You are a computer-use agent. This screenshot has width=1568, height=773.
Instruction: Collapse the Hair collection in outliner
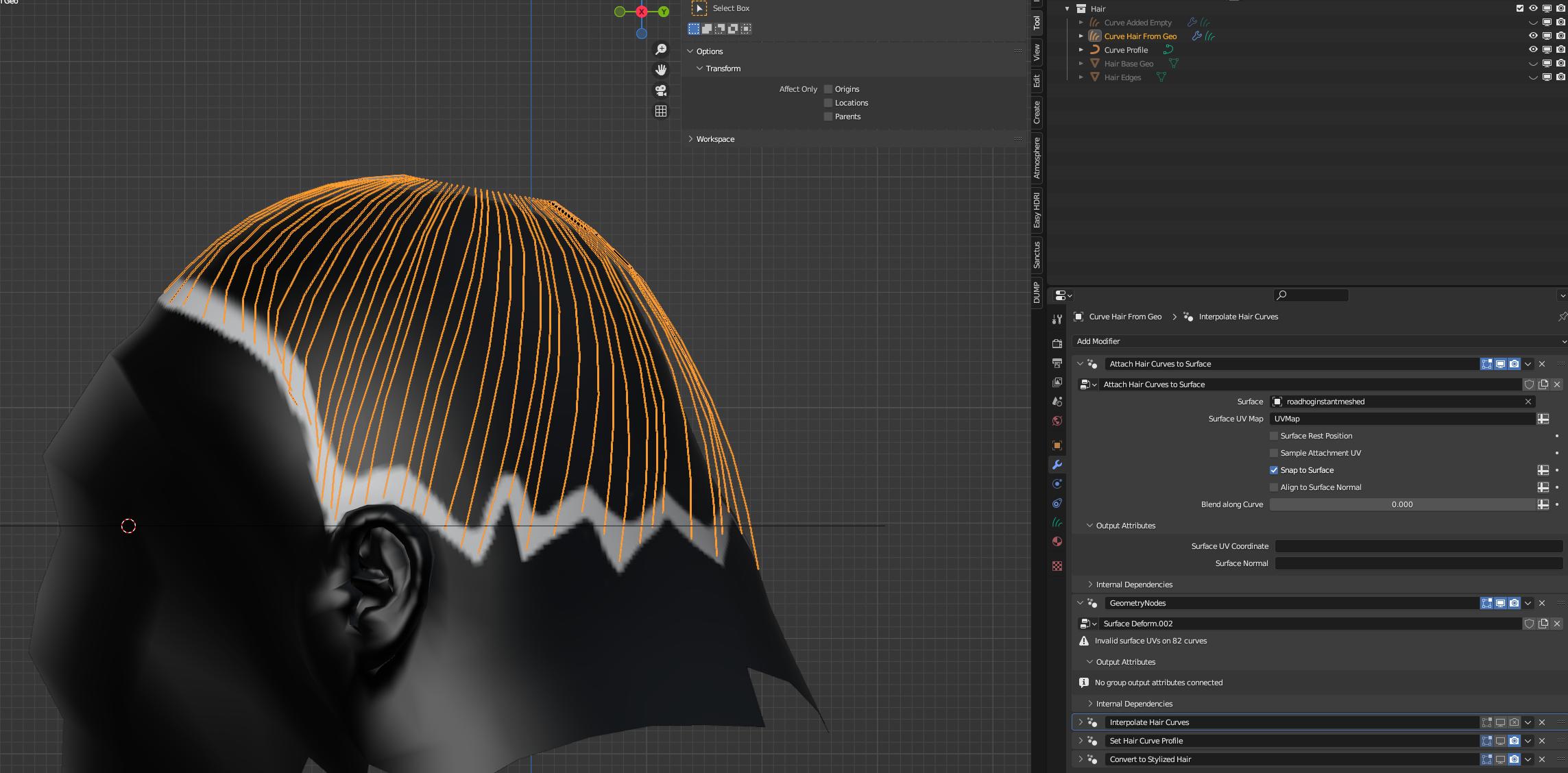coord(1067,8)
